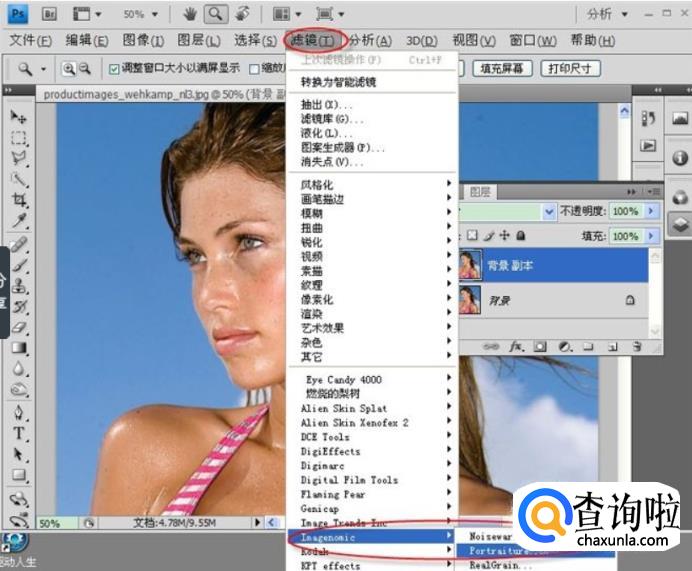Select the Hand tool in application bar
The width and height of the screenshot is (692, 571).
point(190,14)
